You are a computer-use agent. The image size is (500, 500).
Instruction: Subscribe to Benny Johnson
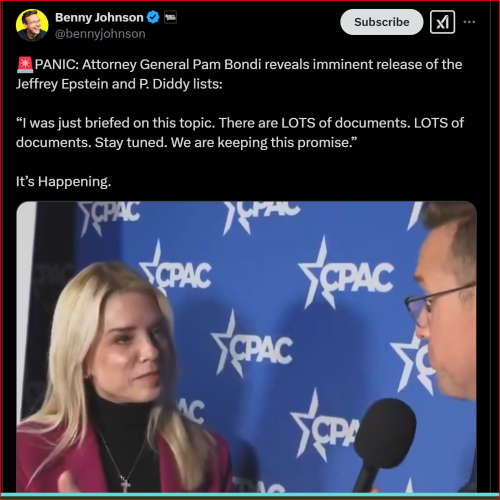point(382,22)
